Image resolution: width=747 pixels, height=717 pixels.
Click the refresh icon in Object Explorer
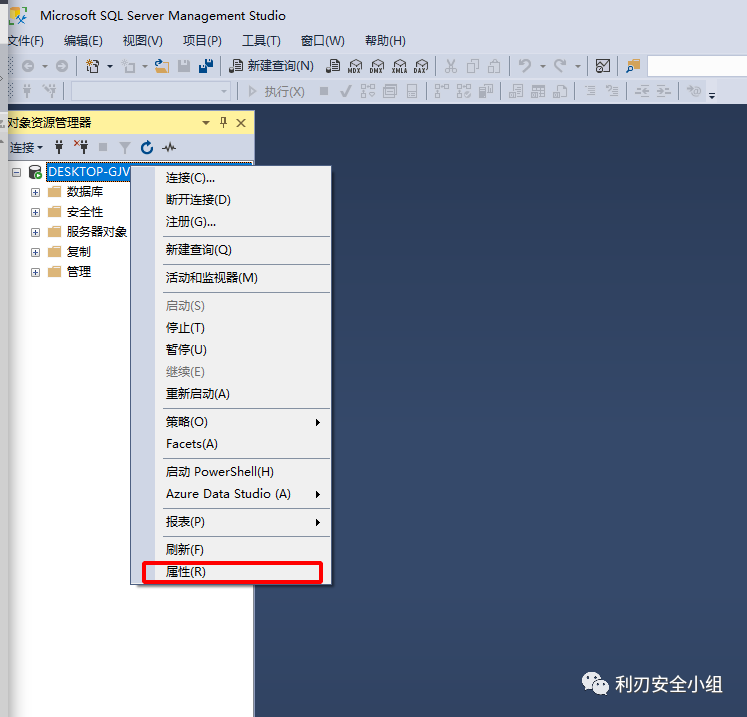click(x=147, y=147)
